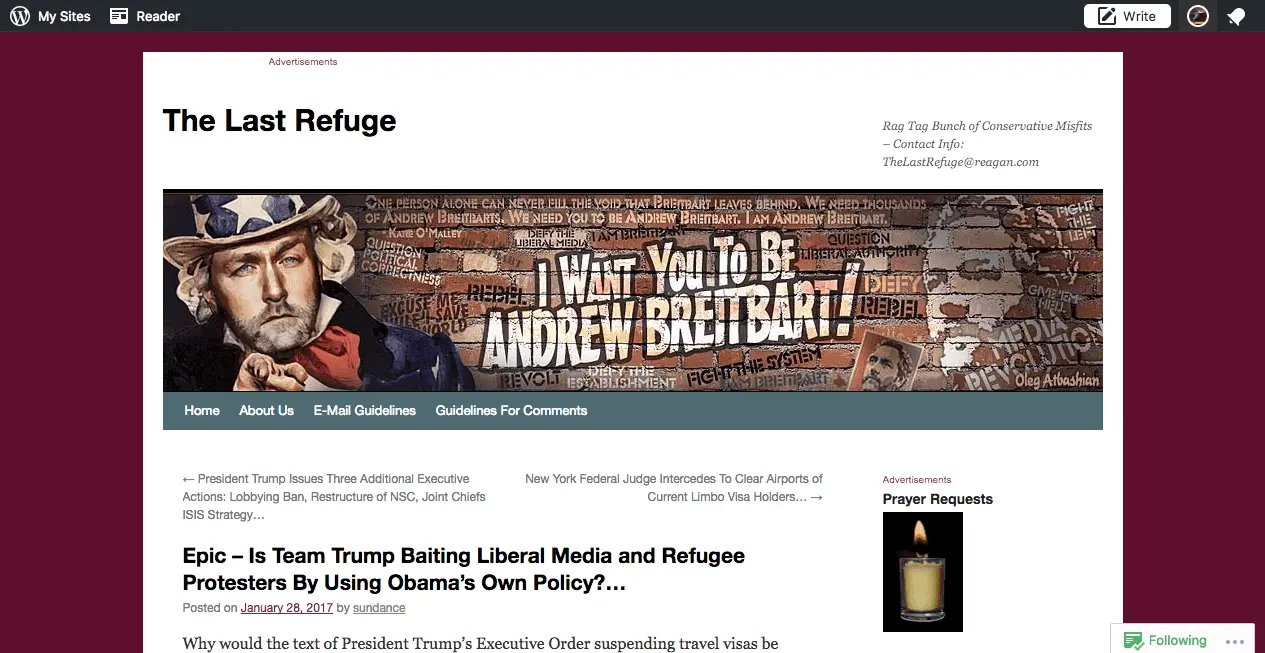Image resolution: width=1265 pixels, height=653 pixels.
Task: Open the About Us page
Action: [266, 410]
